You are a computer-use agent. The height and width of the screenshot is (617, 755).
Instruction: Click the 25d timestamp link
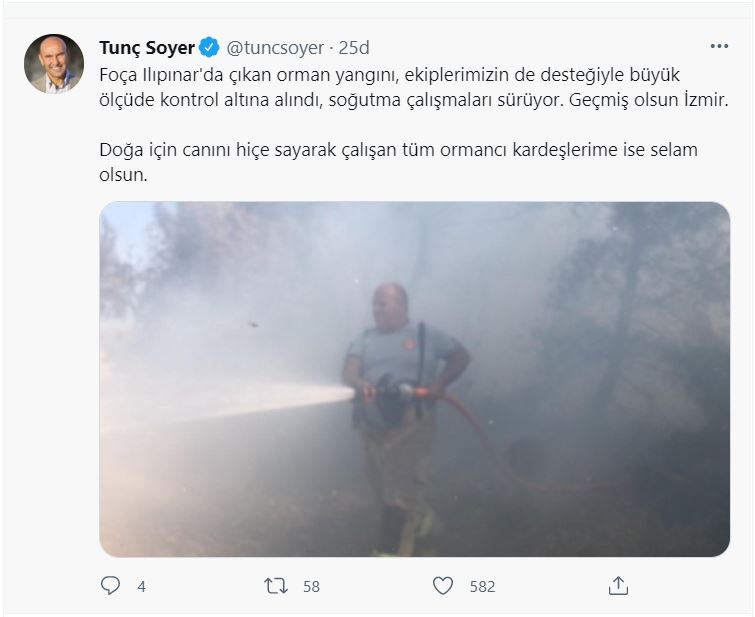[354, 48]
